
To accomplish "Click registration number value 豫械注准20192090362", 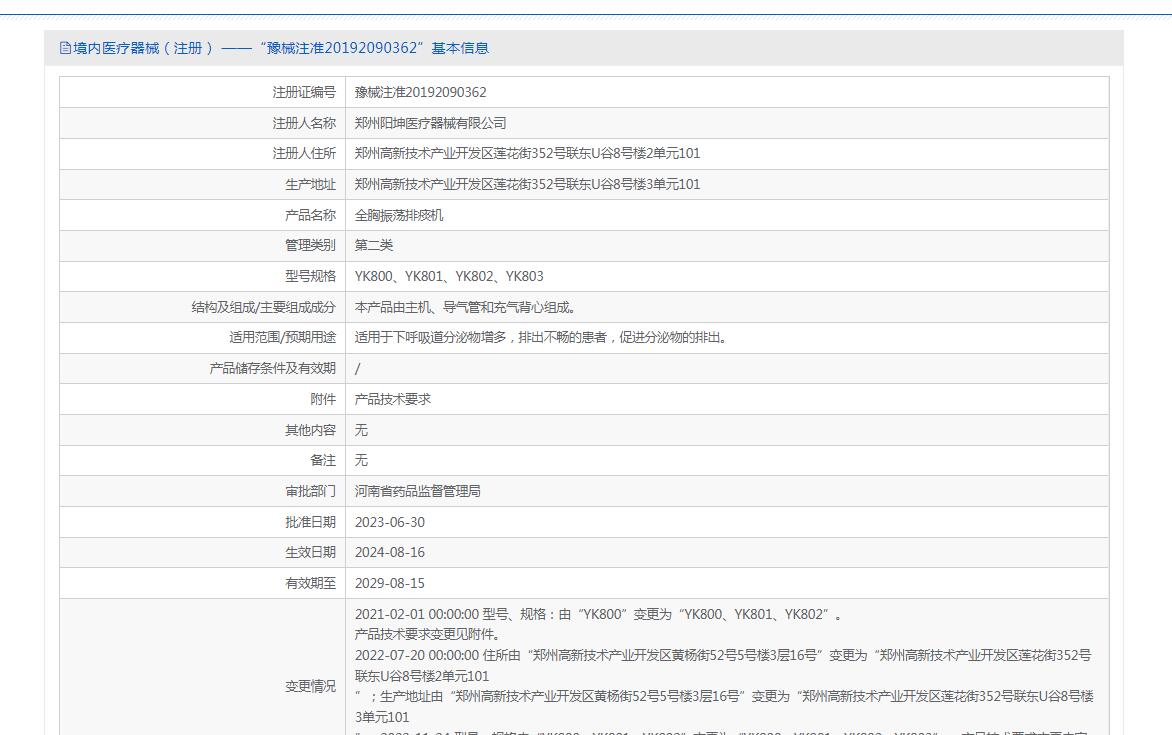I will [x=420, y=92].
